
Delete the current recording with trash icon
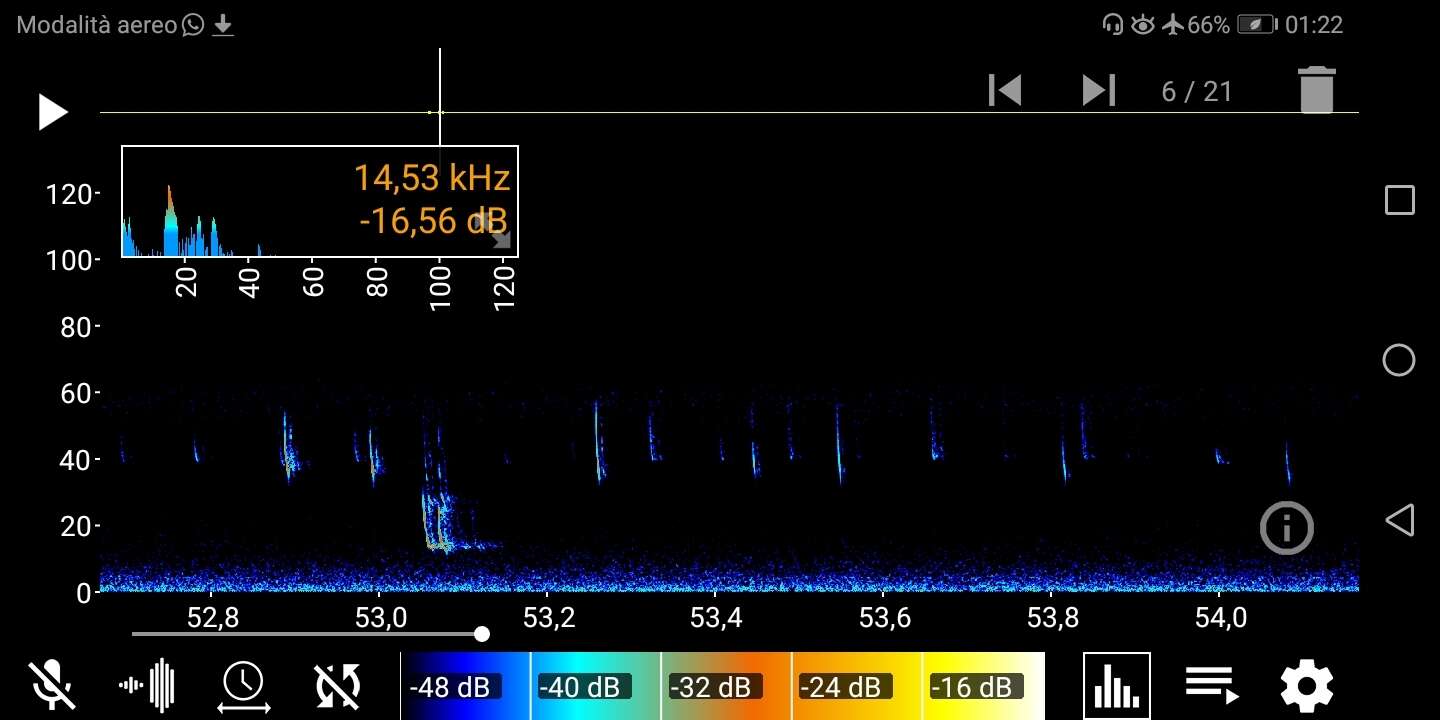(x=1317, y=90)
